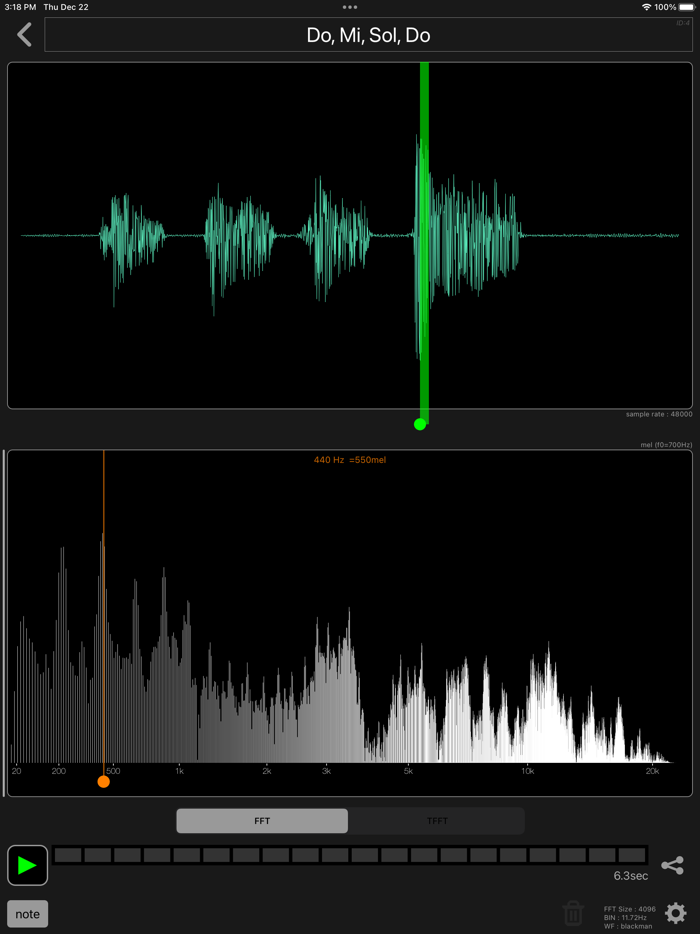Tap the Wi-Fi status icon
Screen dimensions: 700x934
[x=646, y=7]
